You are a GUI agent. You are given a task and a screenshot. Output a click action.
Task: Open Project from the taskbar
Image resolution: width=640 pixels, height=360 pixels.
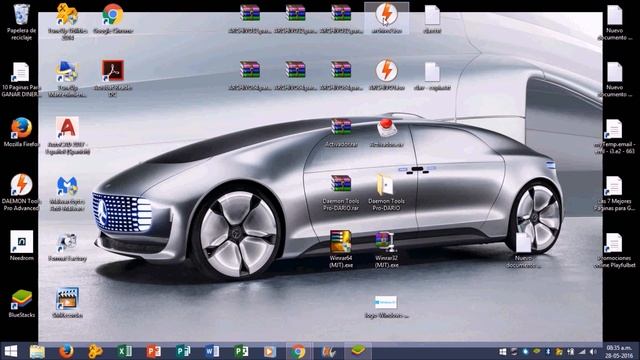(x=241, y=351)
